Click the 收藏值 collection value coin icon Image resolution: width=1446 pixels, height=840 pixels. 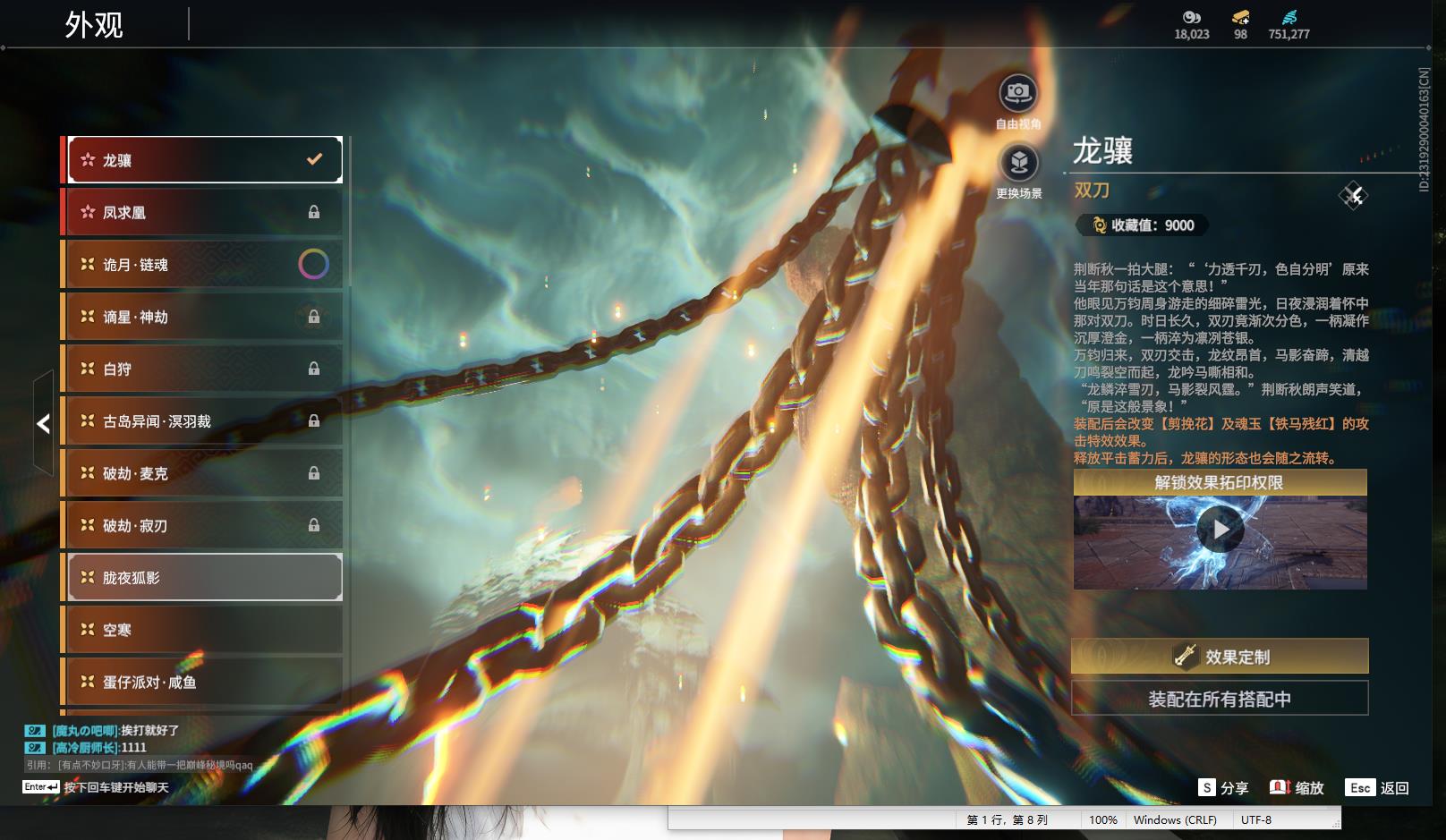[x=1099, y=225]
